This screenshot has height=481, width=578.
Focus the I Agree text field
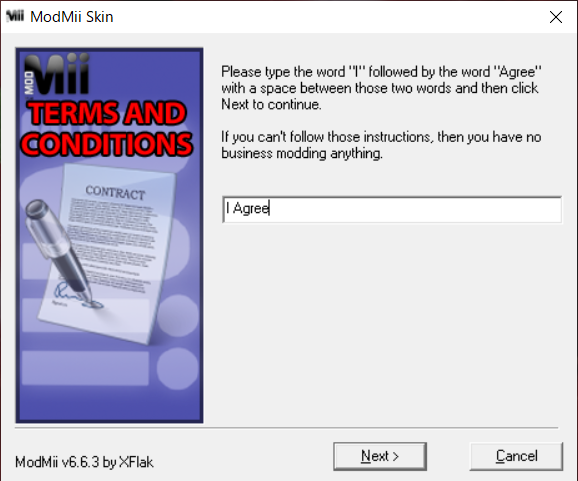[392, 209]
